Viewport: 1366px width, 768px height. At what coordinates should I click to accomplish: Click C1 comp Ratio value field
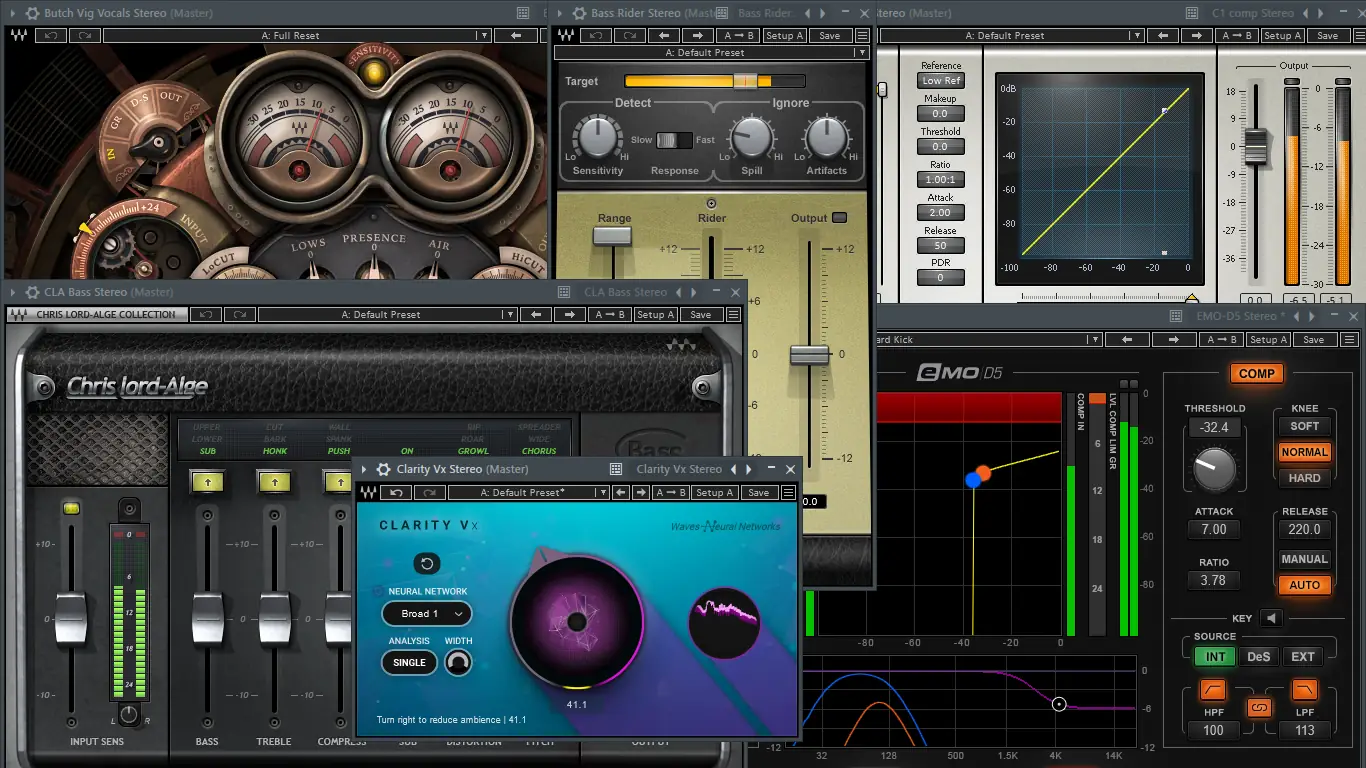pyautogui.click(x=941, y=180)
